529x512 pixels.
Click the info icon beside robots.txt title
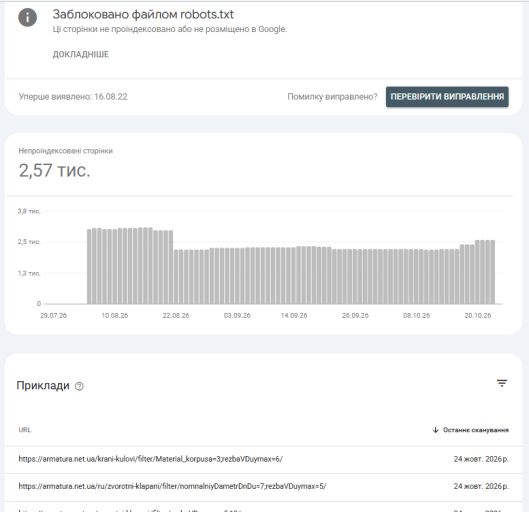[x=27, y=17]
